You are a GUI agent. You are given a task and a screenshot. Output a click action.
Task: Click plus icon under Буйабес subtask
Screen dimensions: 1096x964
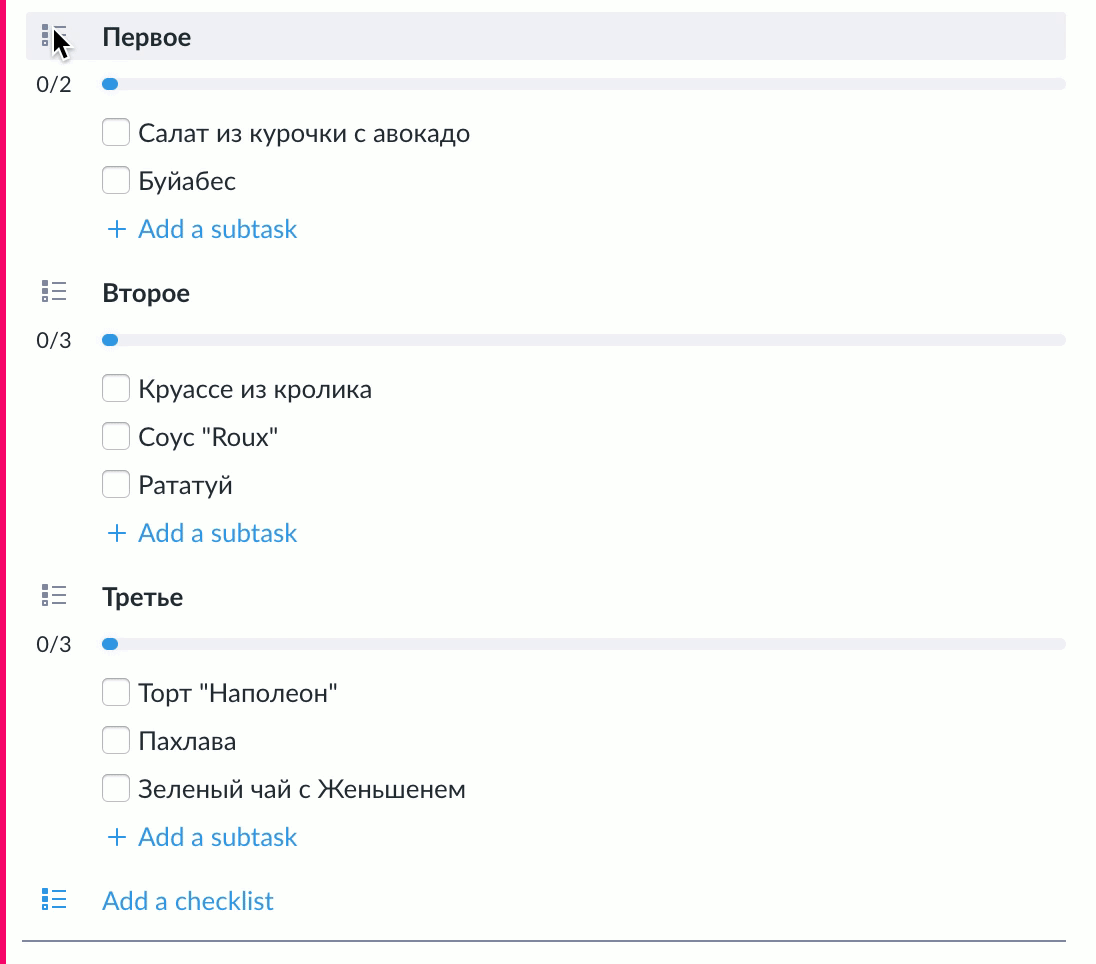point(117,229)
